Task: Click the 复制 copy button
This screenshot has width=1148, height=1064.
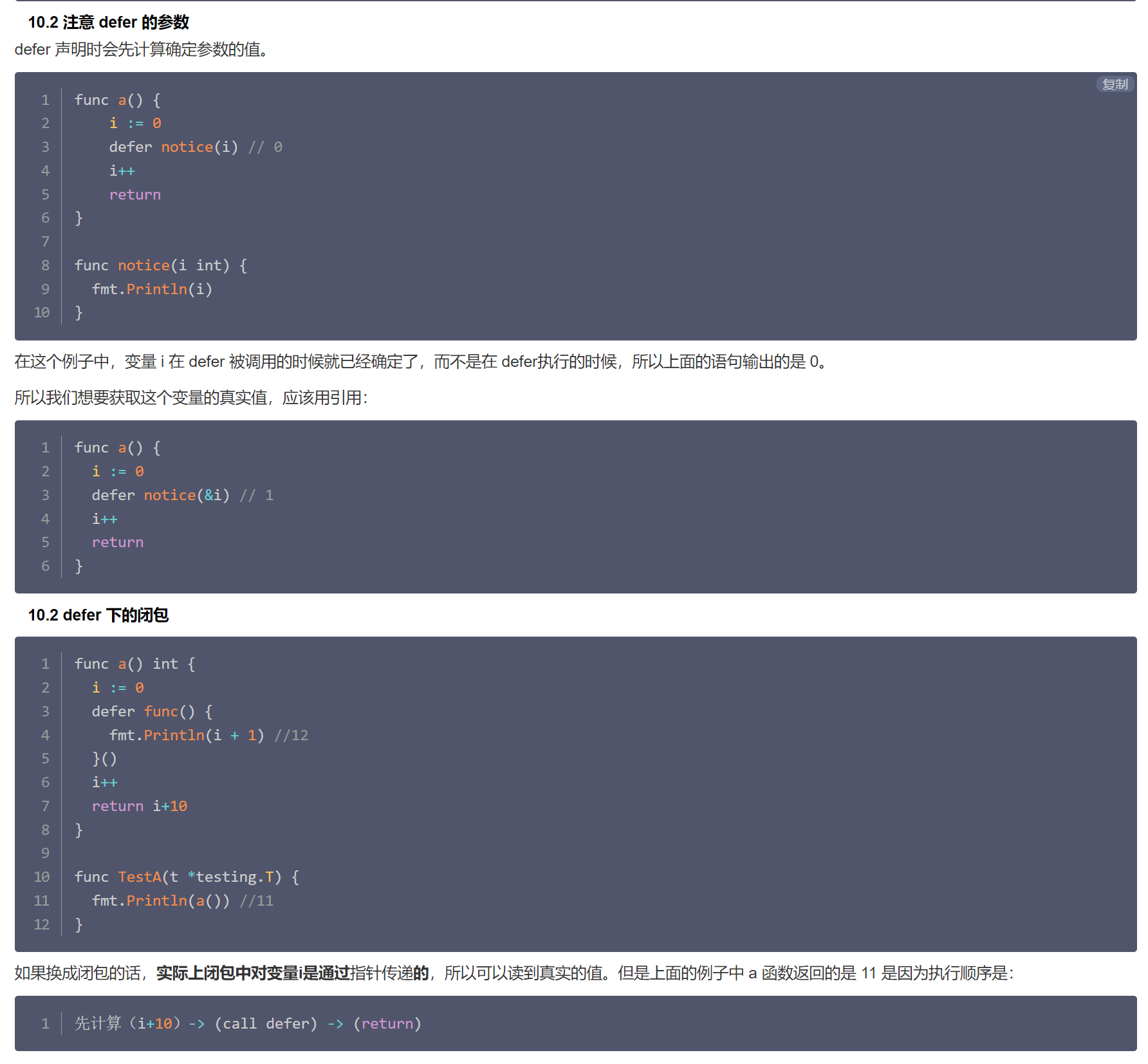Action: pos(1115,84)
